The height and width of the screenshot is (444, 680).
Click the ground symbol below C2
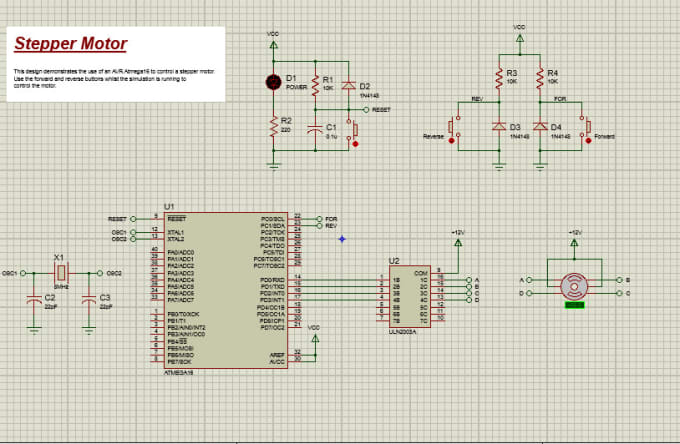(x=34, y=330)
